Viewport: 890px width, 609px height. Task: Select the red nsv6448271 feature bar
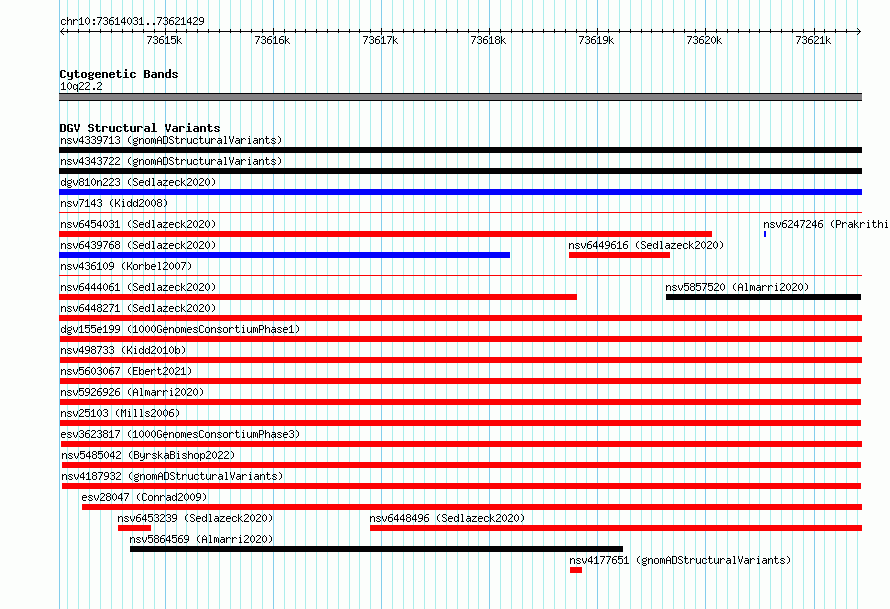[x=460, y=318]
